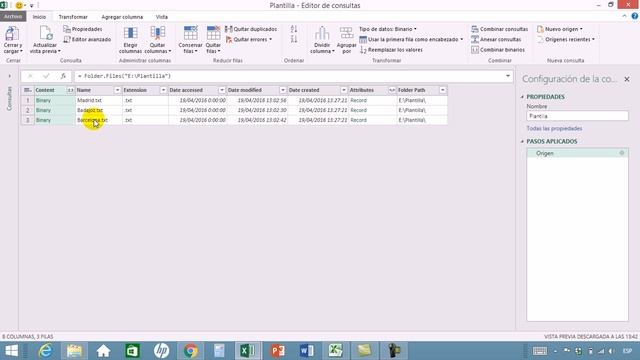Click the Windows Start button
Image resolution: width=640 pixels, height=360 pixels.
(12, 351)
